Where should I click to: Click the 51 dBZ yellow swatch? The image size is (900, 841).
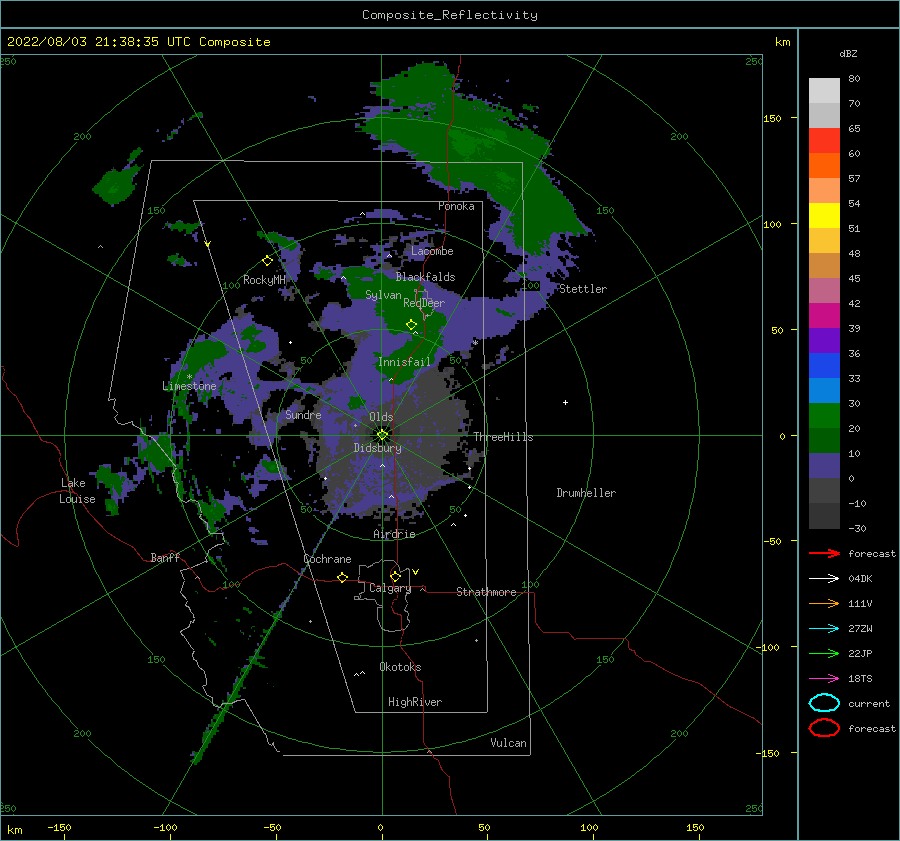pyautogui.click(x=824, y=216)
